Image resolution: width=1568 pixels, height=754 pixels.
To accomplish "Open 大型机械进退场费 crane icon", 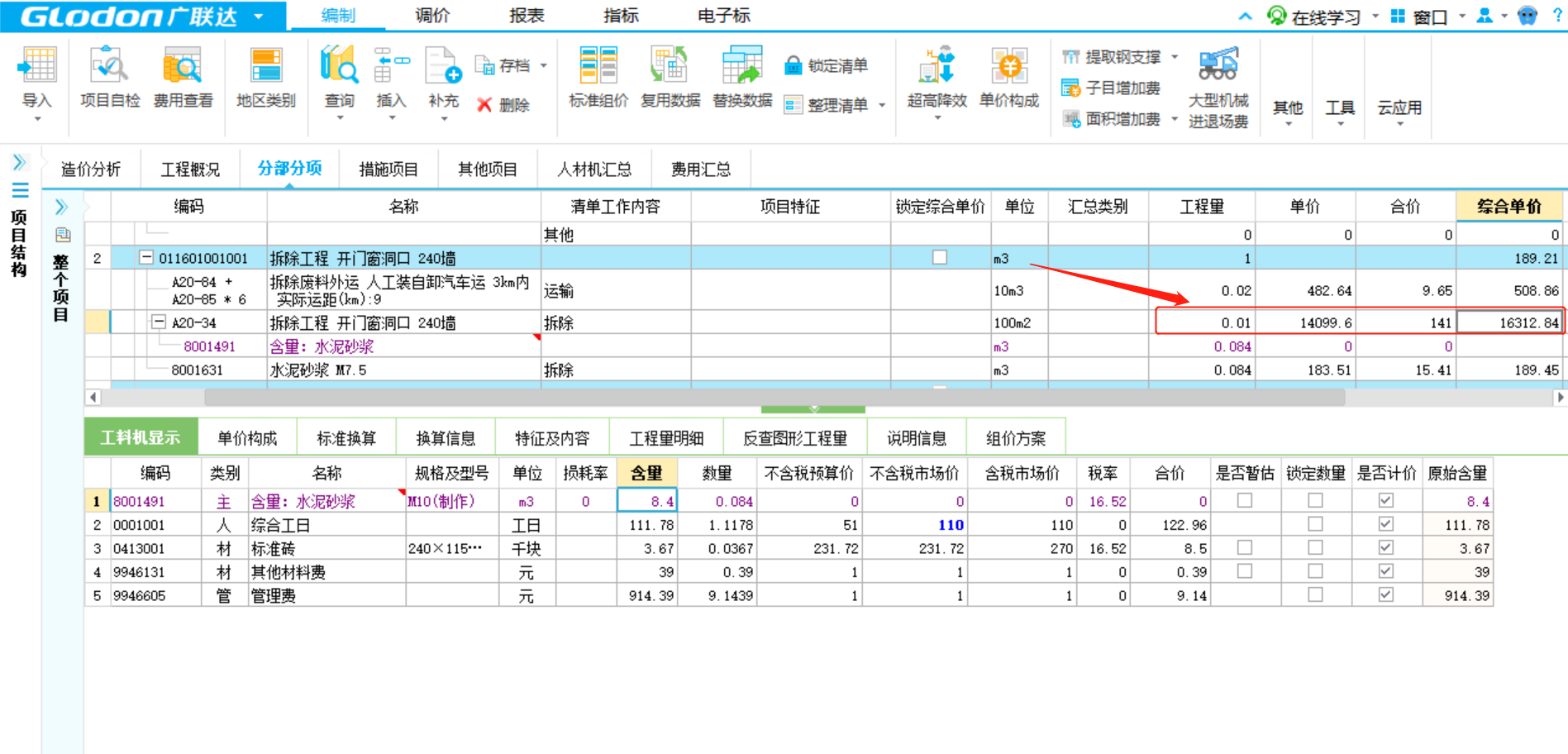I will (1218, 64).
